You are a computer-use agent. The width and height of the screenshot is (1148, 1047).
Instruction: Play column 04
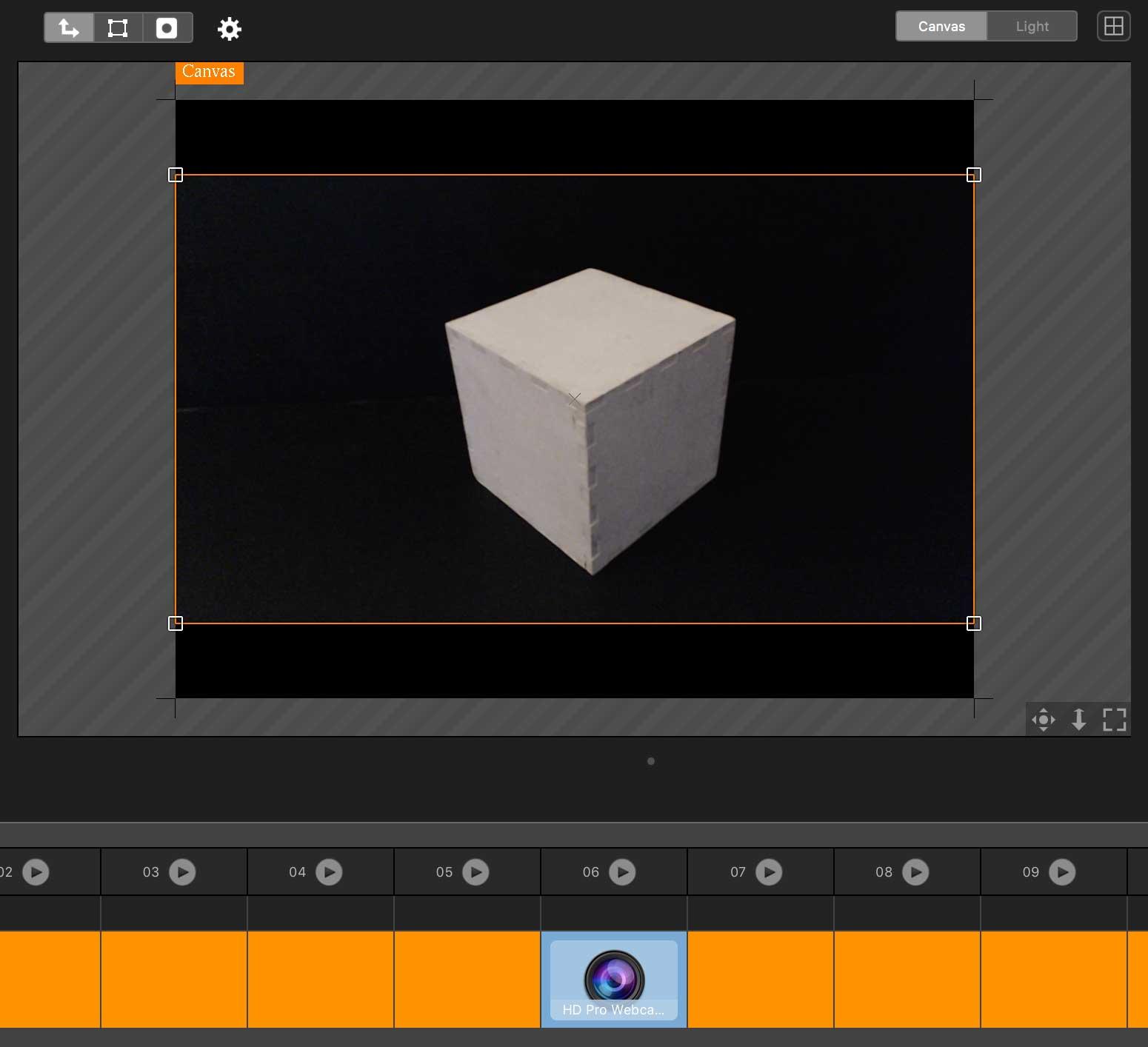pyautogui.click(x=329, y=872)
